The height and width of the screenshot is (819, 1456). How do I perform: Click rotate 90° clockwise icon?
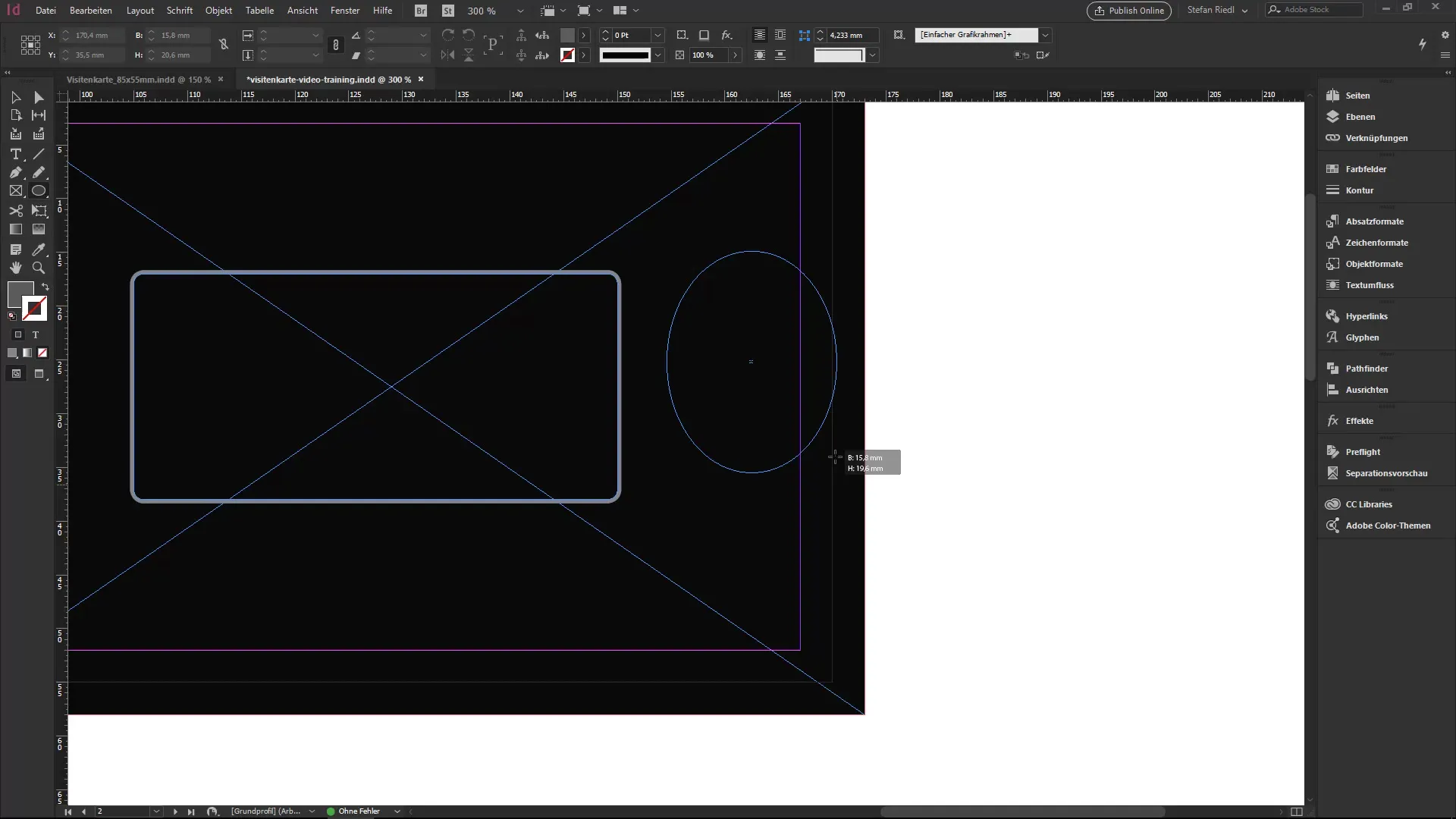(448, 35)
